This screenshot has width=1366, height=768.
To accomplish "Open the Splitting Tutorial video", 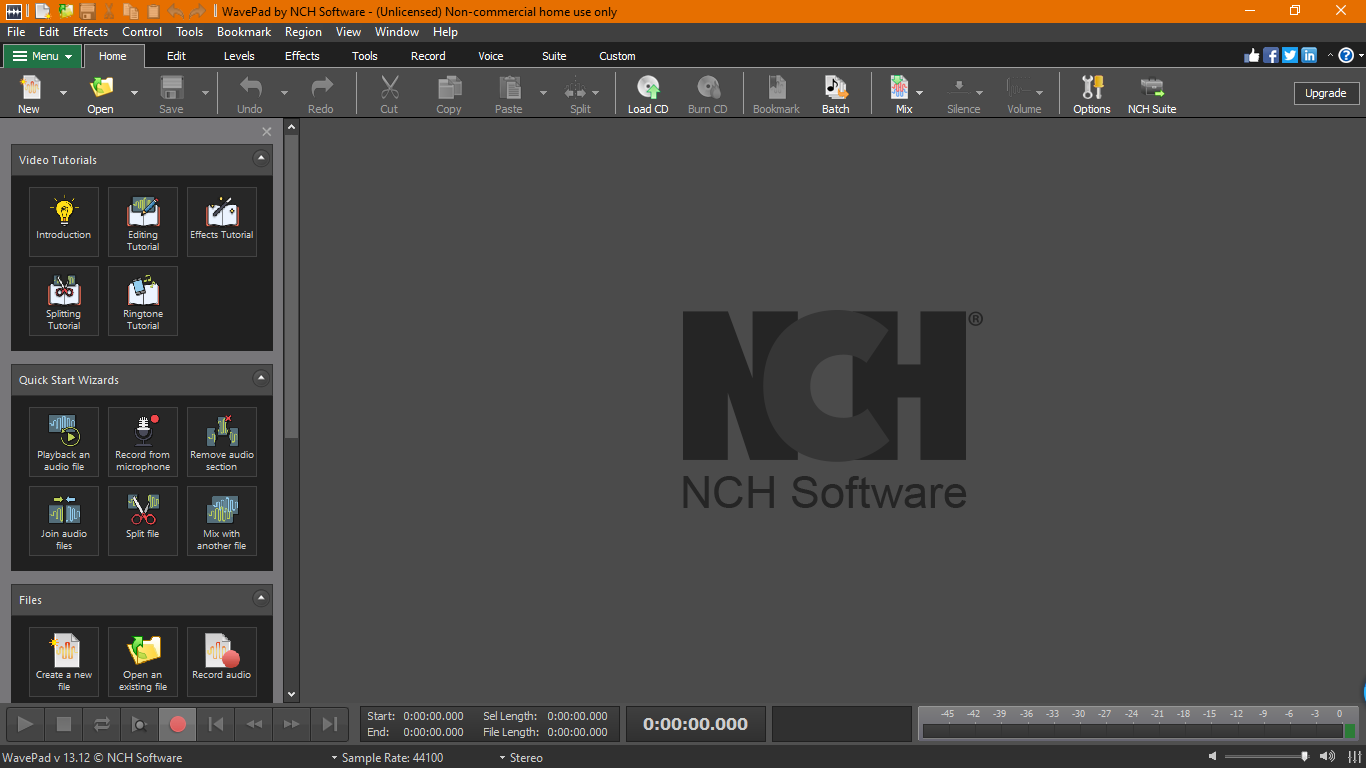I will tap(64, 301).
